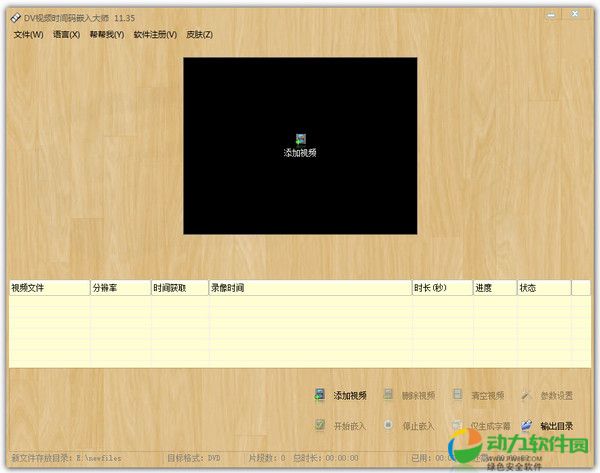The image size is (600, 473).
Task: Open the 文件(W) menu
Action: coord(29,34)
